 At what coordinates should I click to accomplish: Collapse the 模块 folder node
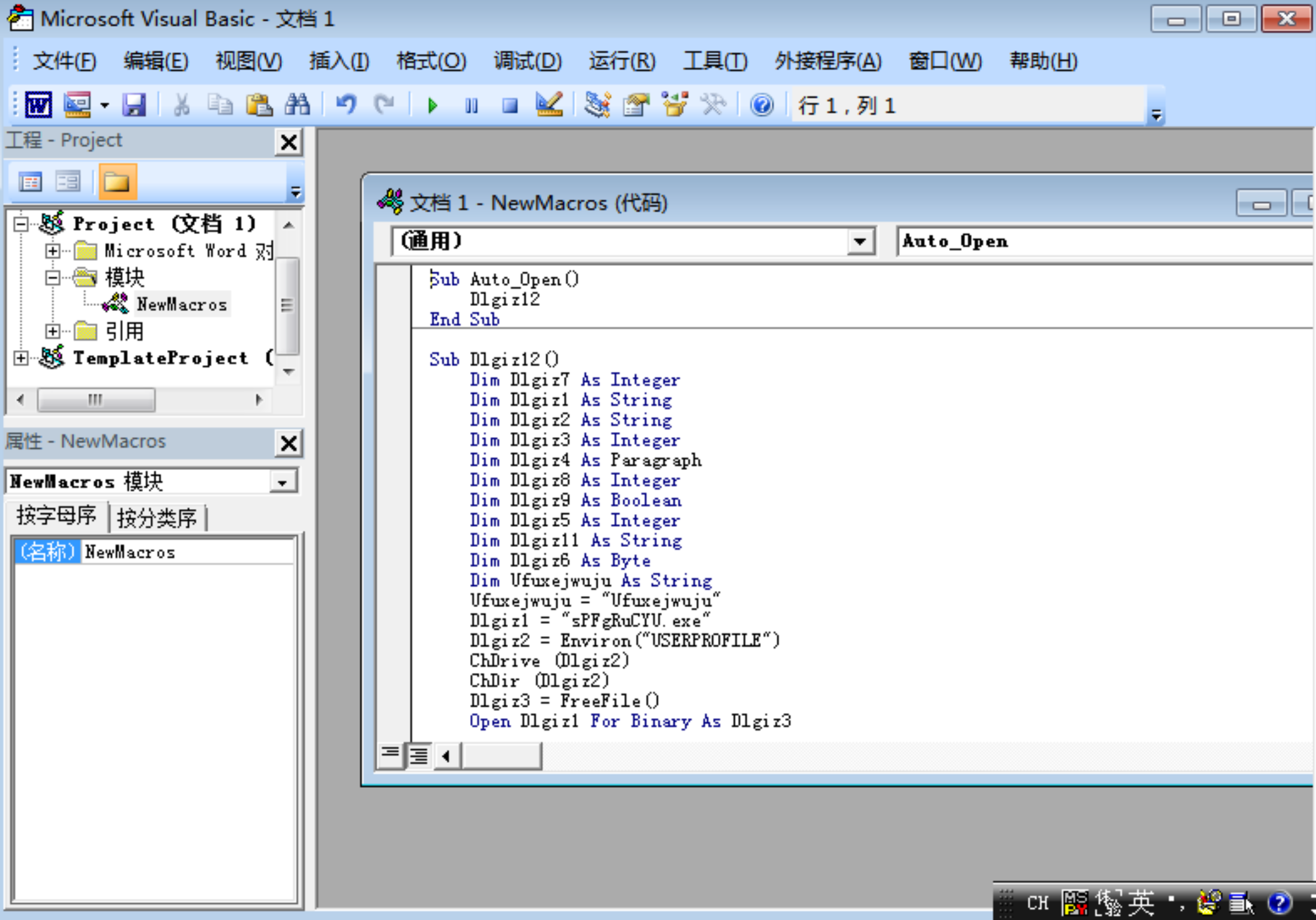point(53,277)
